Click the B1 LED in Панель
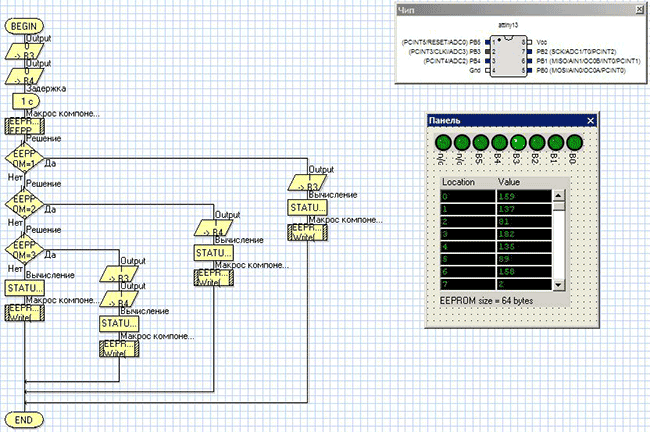Image resolution: width=650 pixels, height=432 pixels. click(x=556, y=143)
